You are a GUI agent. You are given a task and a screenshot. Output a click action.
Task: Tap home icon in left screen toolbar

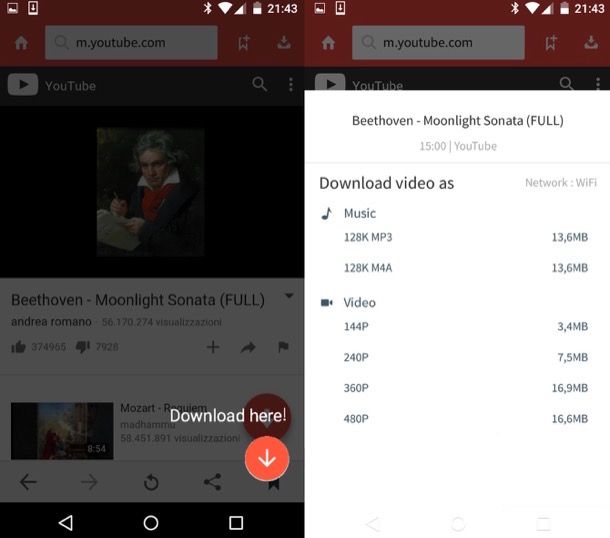21,43
